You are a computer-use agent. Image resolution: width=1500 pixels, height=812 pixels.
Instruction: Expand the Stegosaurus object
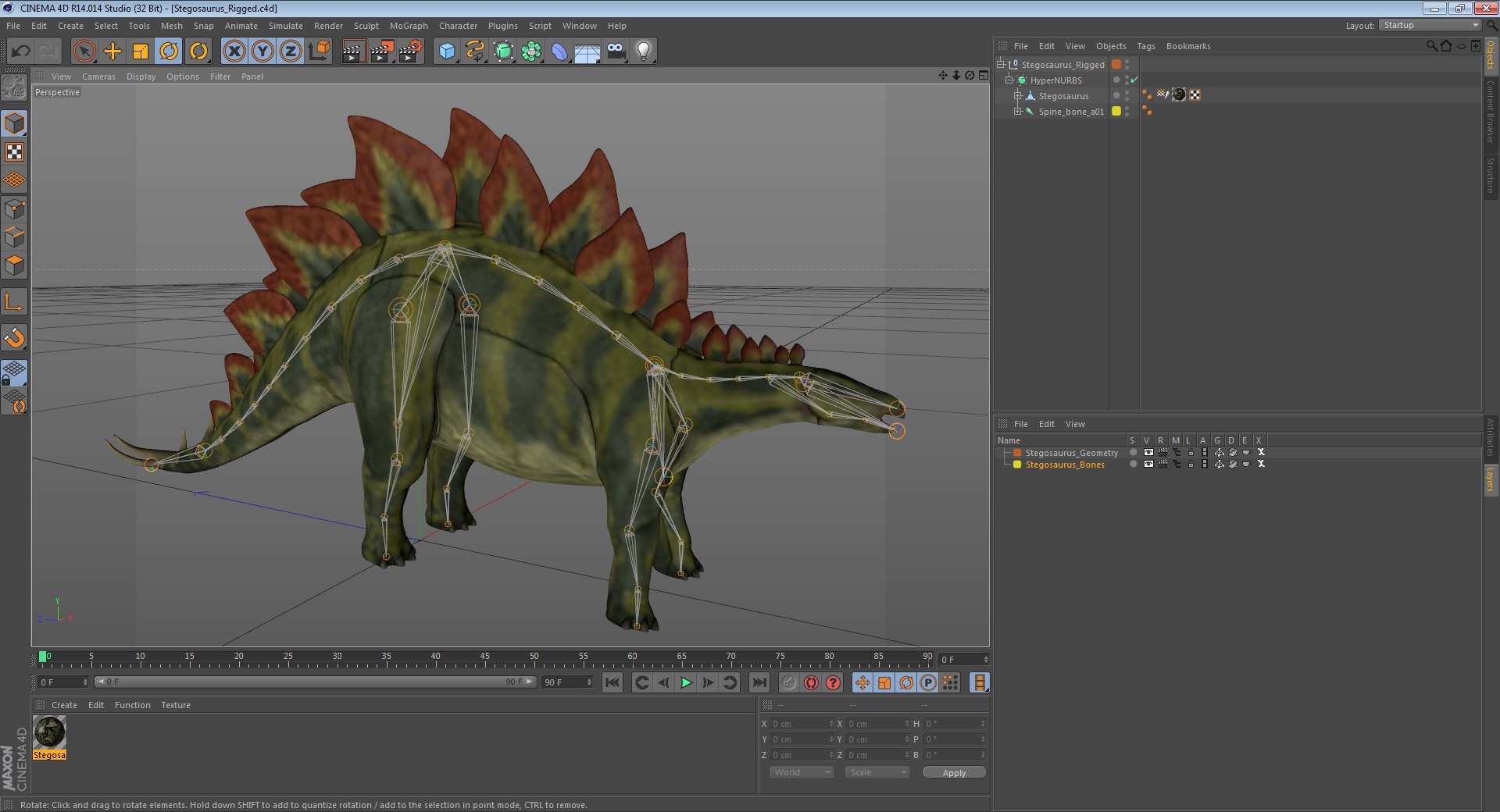1018,95
